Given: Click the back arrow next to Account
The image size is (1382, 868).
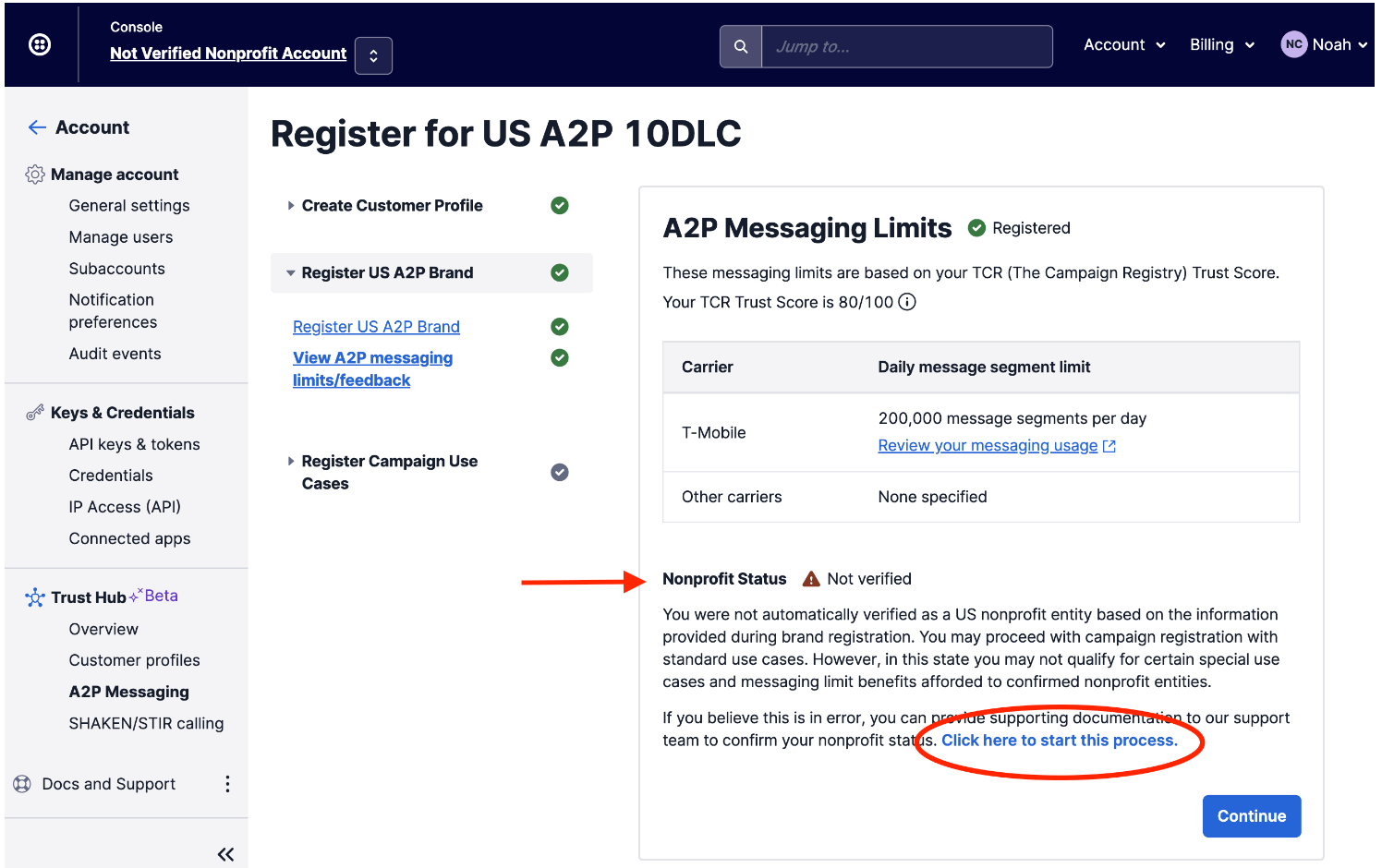Looking at the screenshot, I should click(37, 127).
